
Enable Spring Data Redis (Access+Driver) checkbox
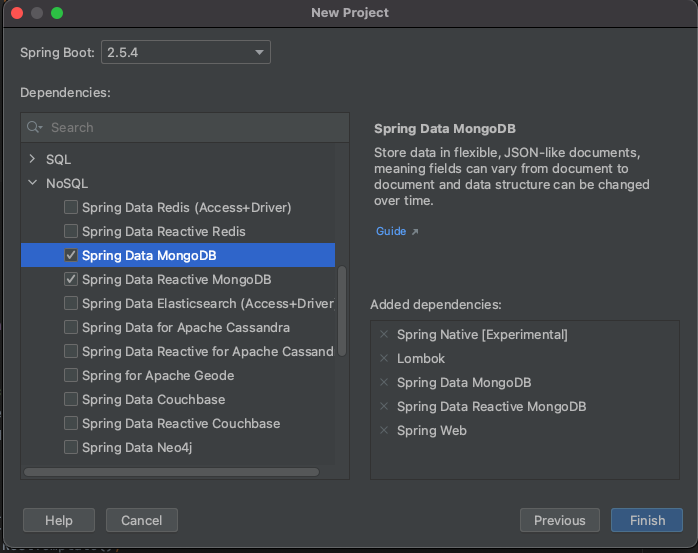tap(71, 208)
